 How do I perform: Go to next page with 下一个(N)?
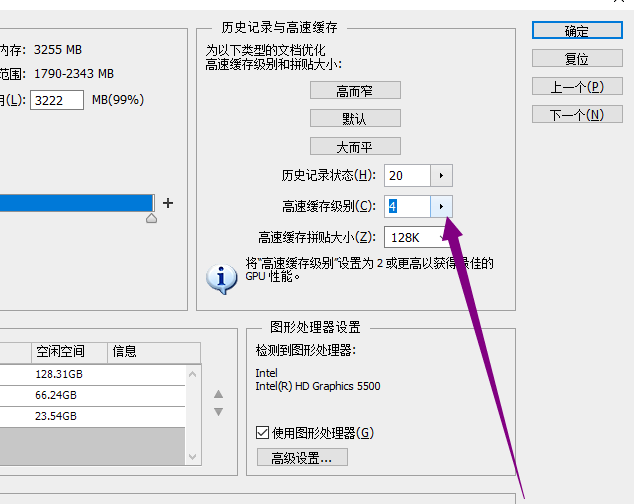tap(577, 114)
